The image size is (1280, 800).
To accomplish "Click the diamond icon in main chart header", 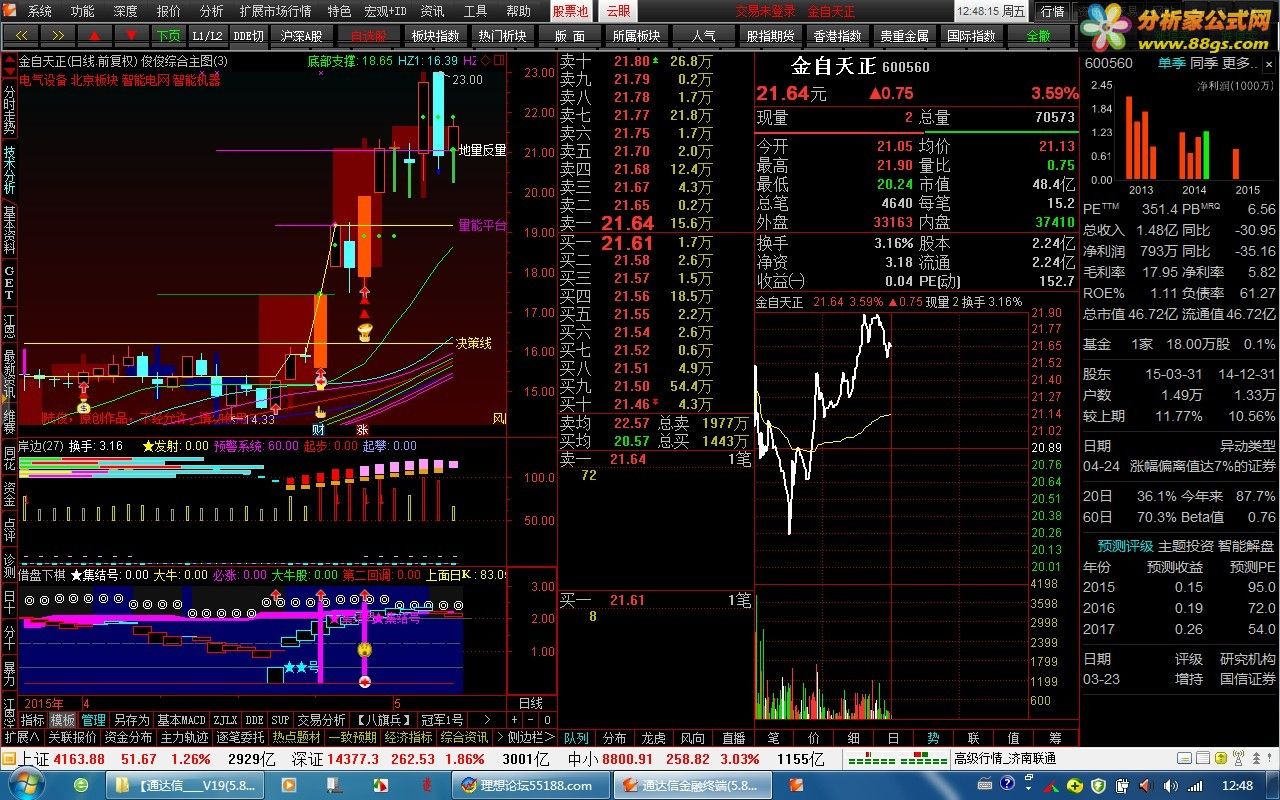I will 486,61.
